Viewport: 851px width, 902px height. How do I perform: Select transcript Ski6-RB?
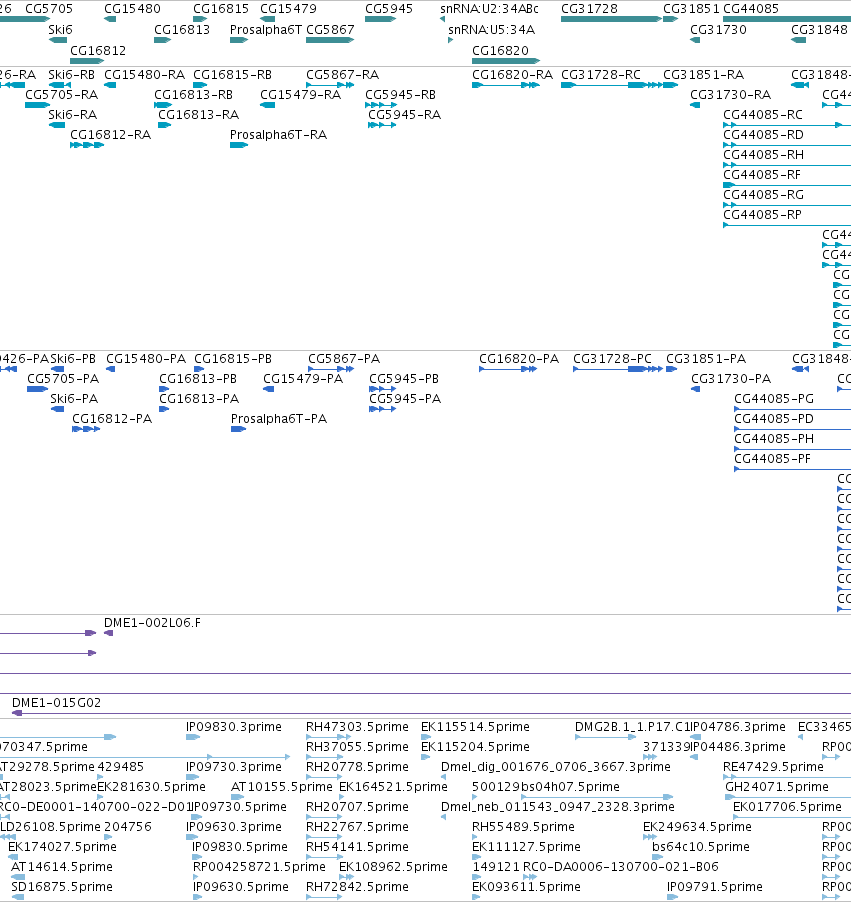coord(71,75)
